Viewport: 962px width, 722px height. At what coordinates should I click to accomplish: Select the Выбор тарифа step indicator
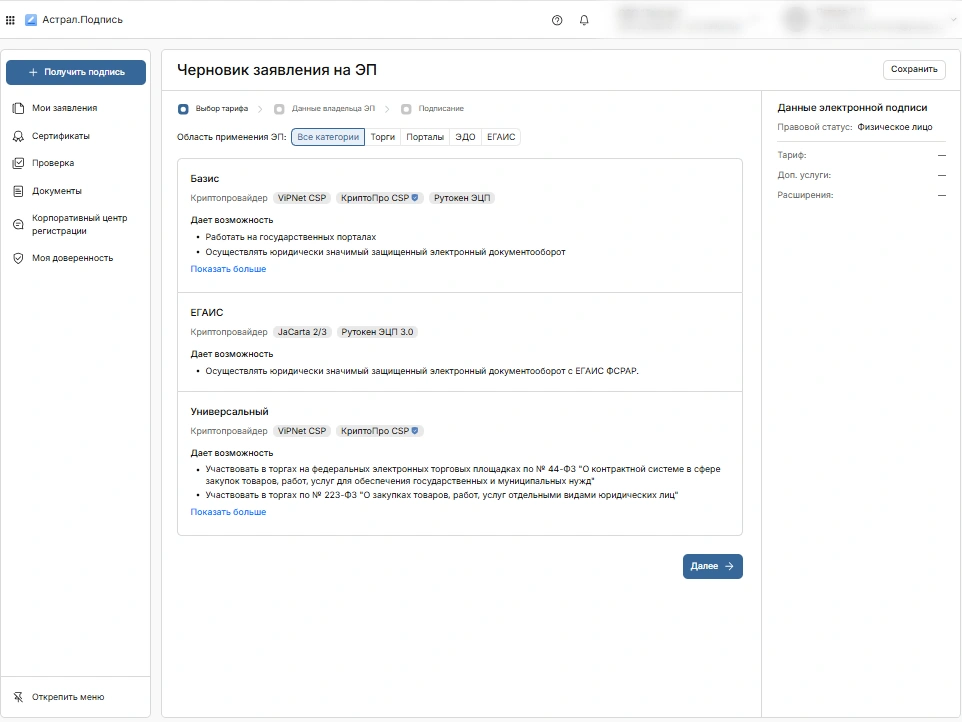pyautogui.click(x=183, y=109)
